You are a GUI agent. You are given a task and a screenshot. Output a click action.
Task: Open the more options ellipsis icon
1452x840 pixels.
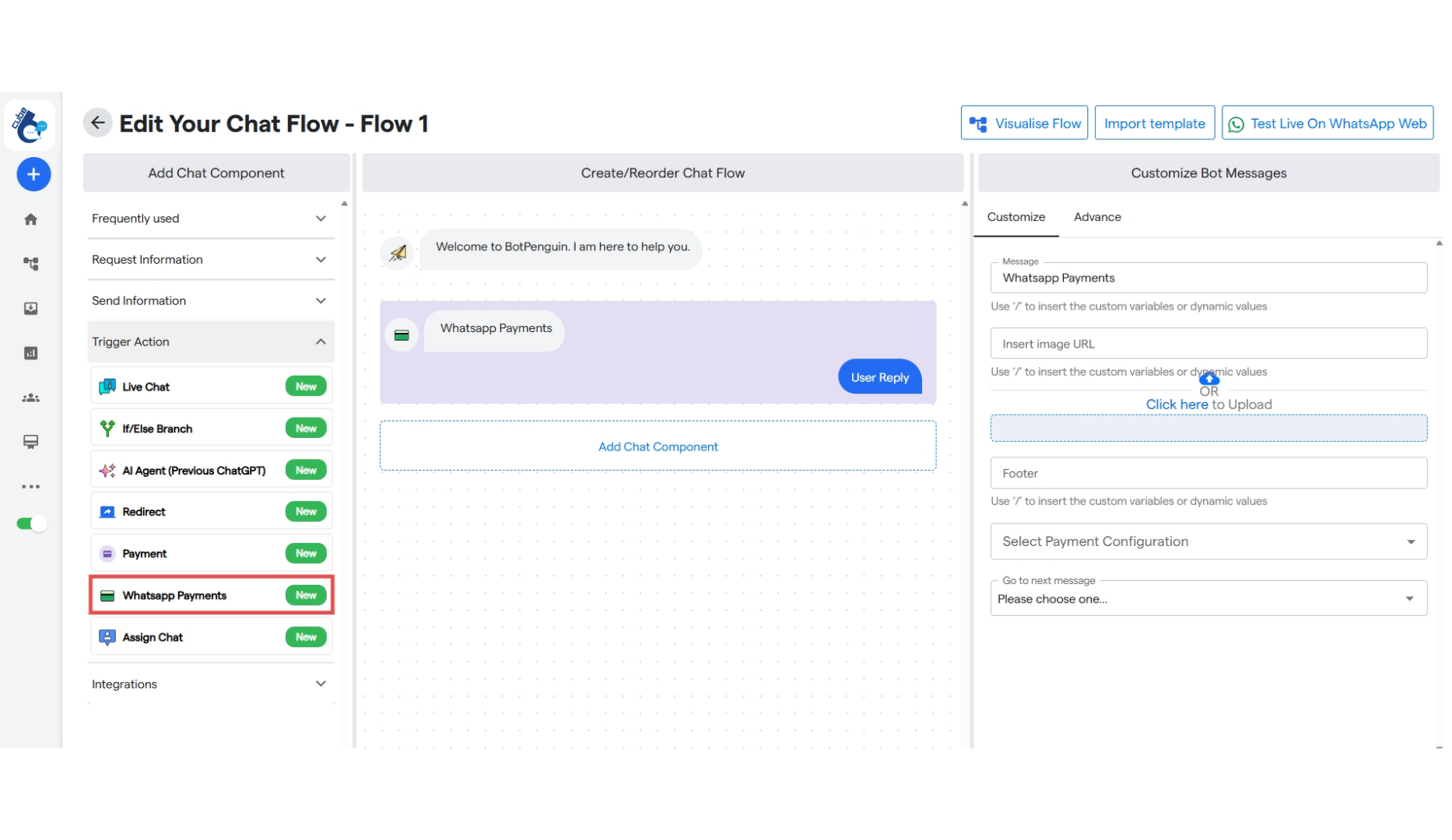point(31,487)
